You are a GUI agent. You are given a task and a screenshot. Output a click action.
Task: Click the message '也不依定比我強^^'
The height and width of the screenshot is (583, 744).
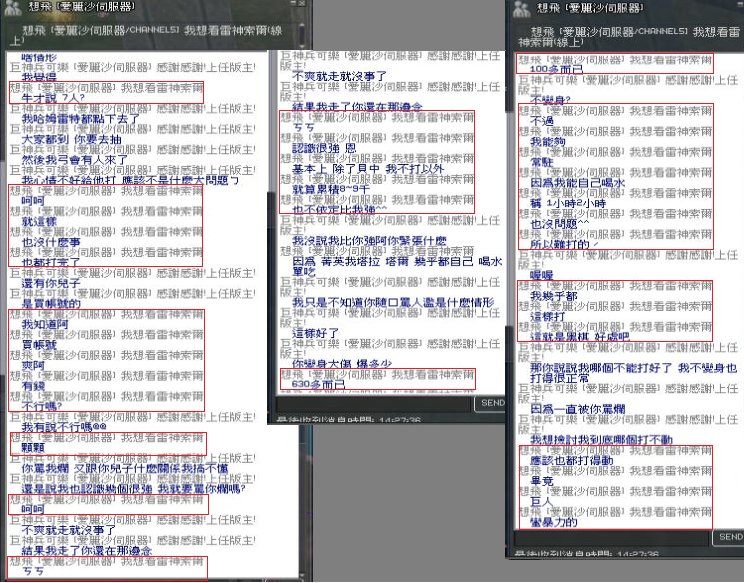tap(340, 209)
